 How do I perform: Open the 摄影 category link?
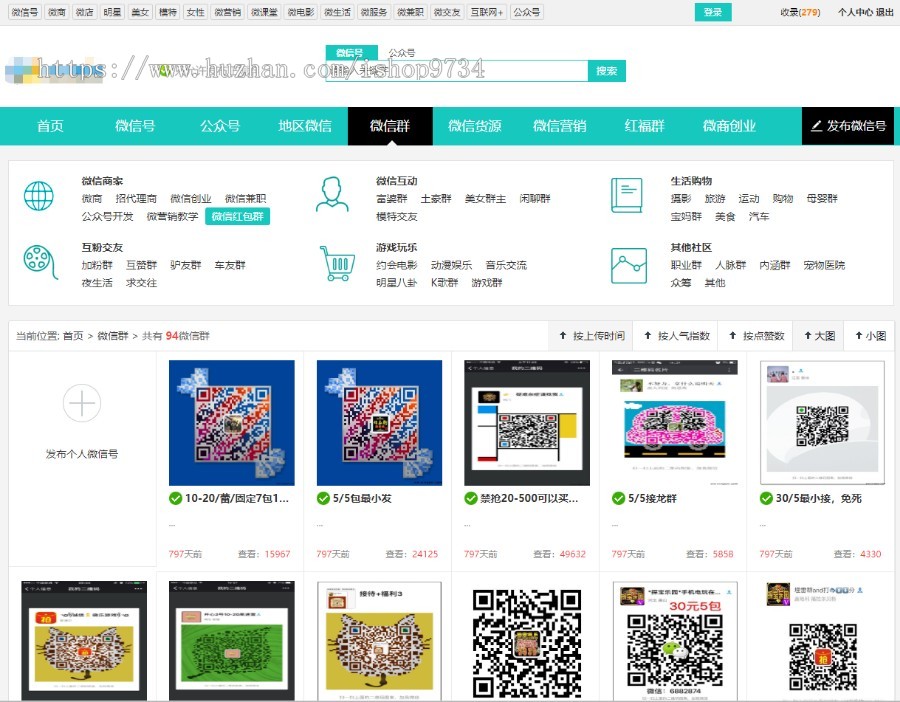click(x=681, y=199)
